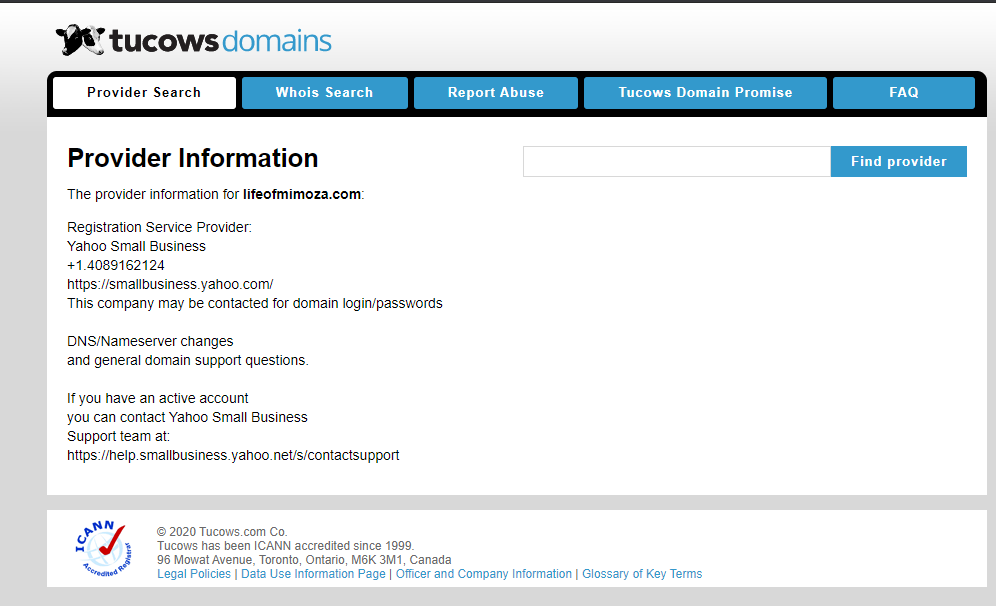Click the smallbusiness.yahoo.com URL text
The height and width of the screenshot is (606, 996).
(170, 284)
